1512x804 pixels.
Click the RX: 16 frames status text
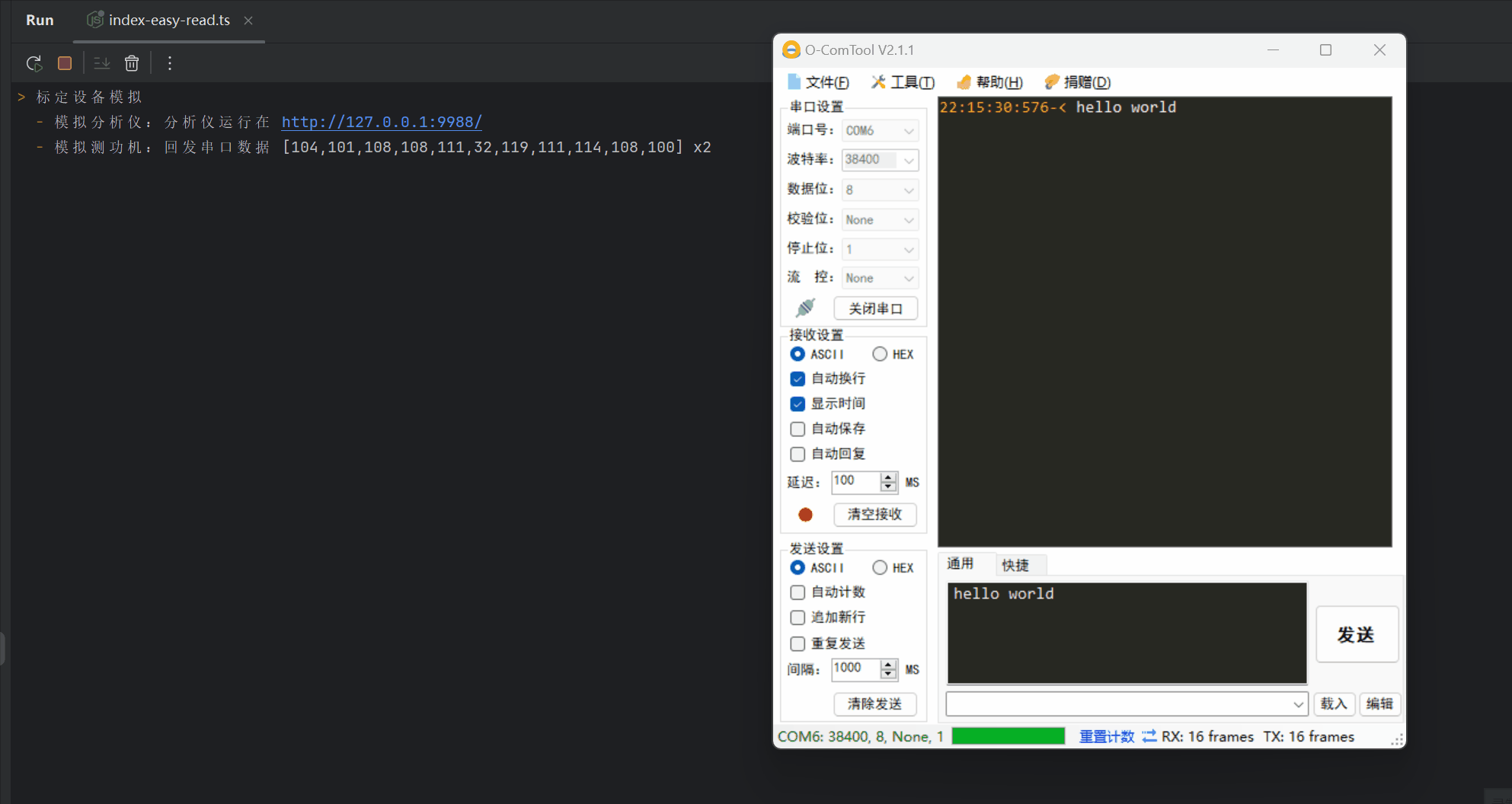click(x=1207, y=736)
